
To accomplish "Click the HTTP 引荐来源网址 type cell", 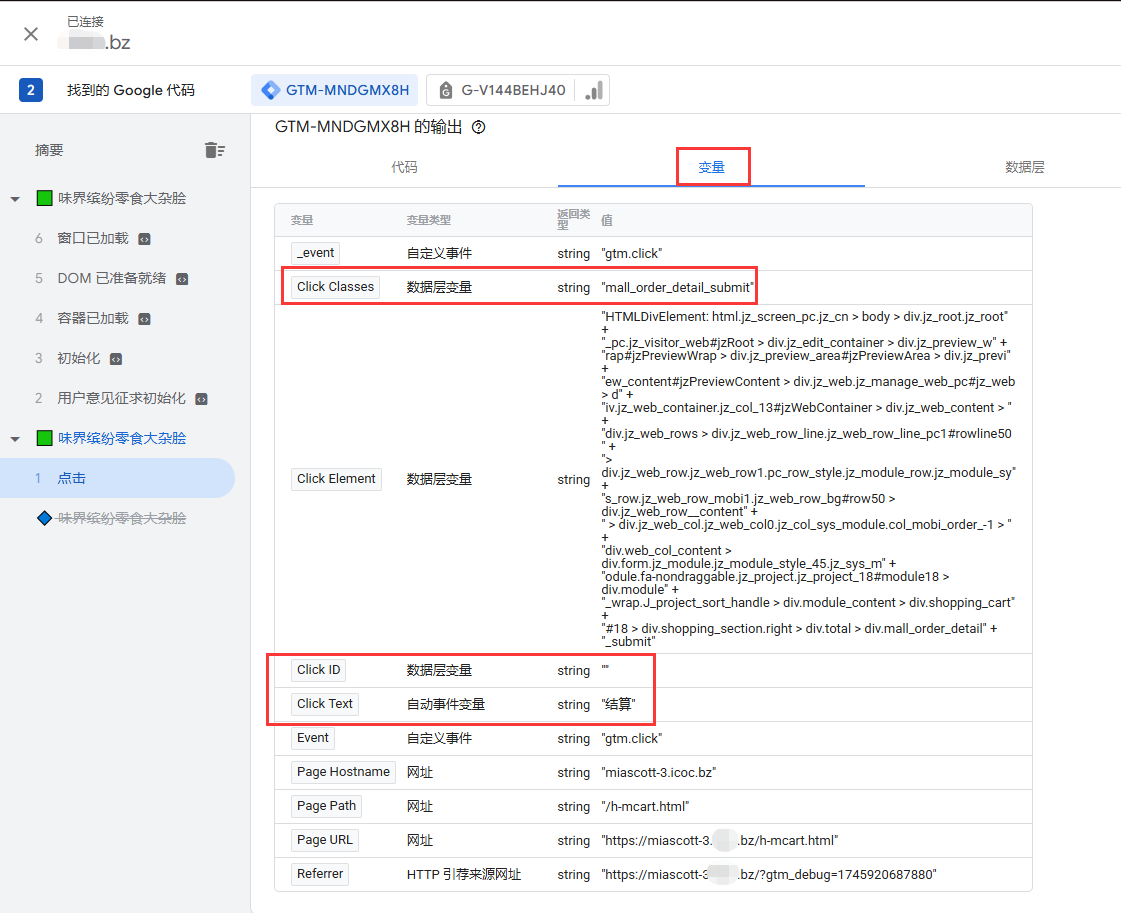I will pyautogui.click(x=464, y=874).
